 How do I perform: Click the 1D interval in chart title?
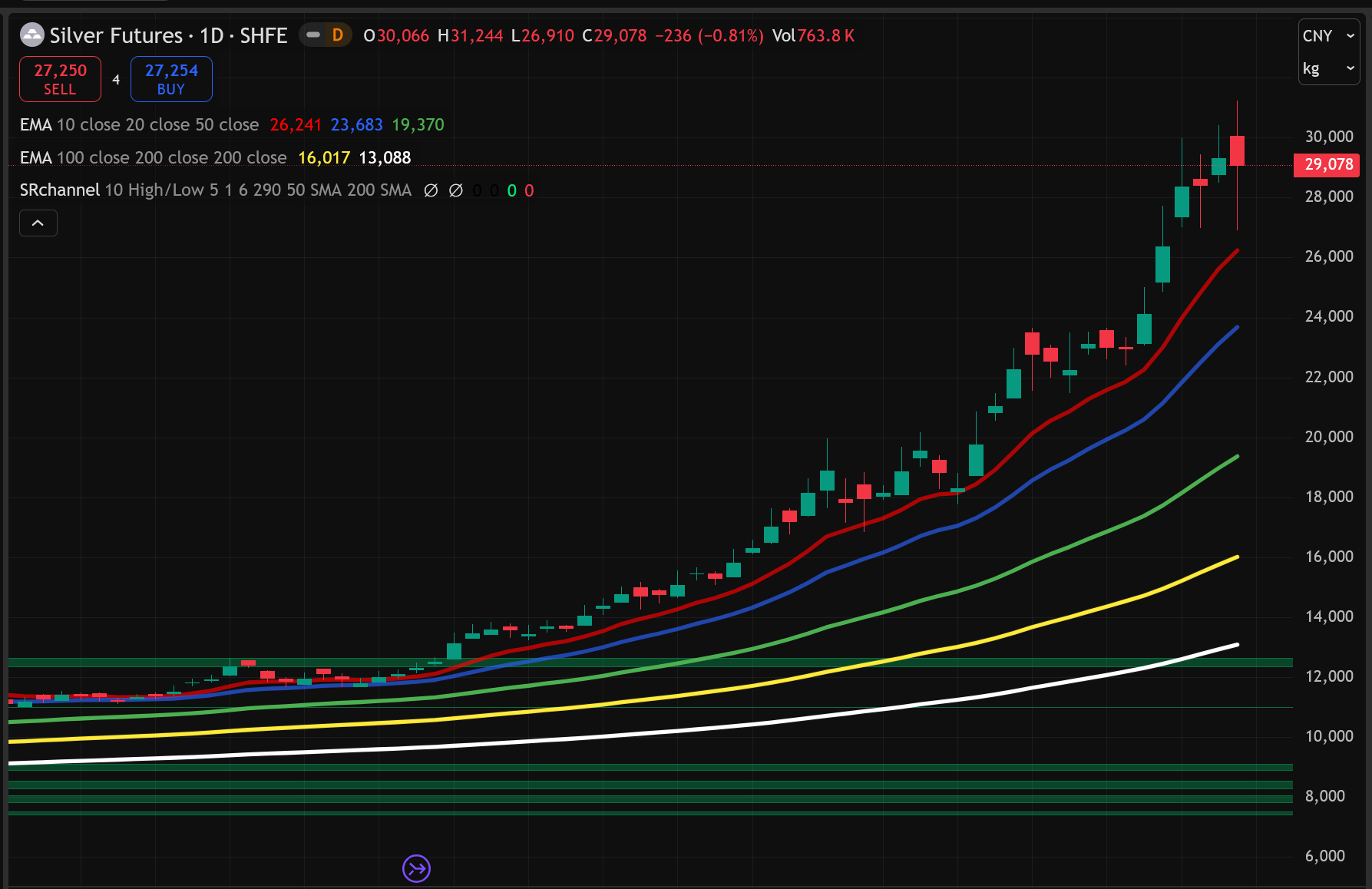point(211,36)
